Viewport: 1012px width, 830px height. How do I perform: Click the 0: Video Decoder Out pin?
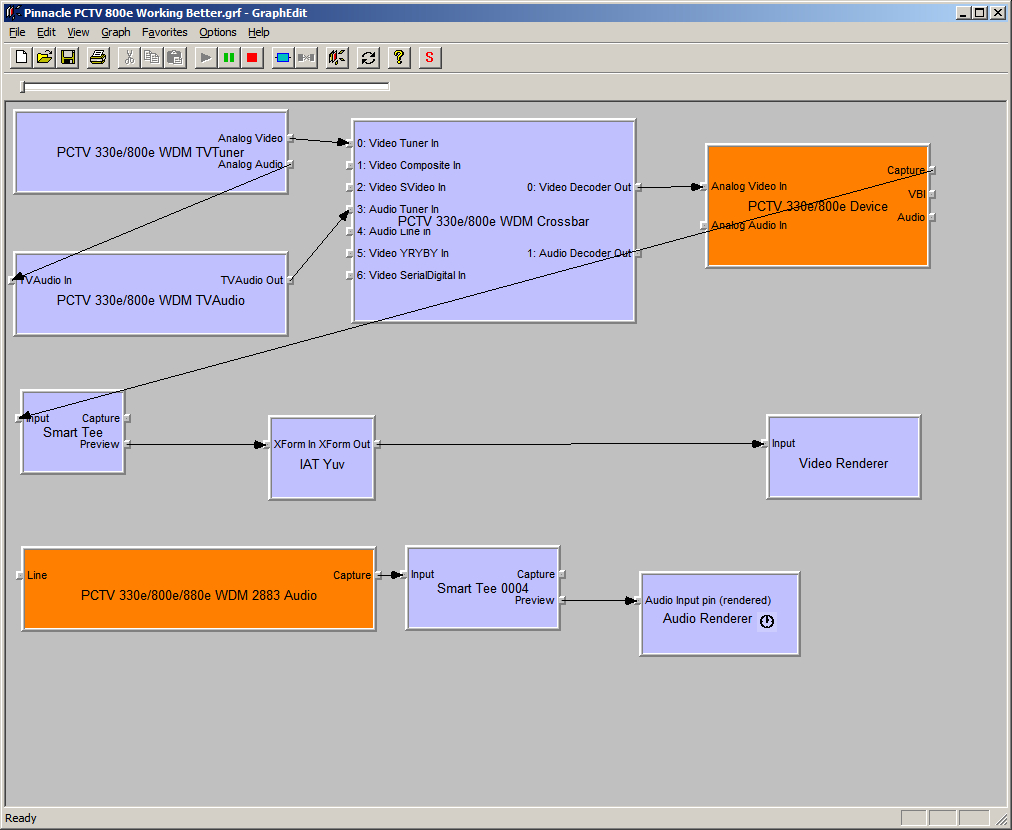coord(638,187)
